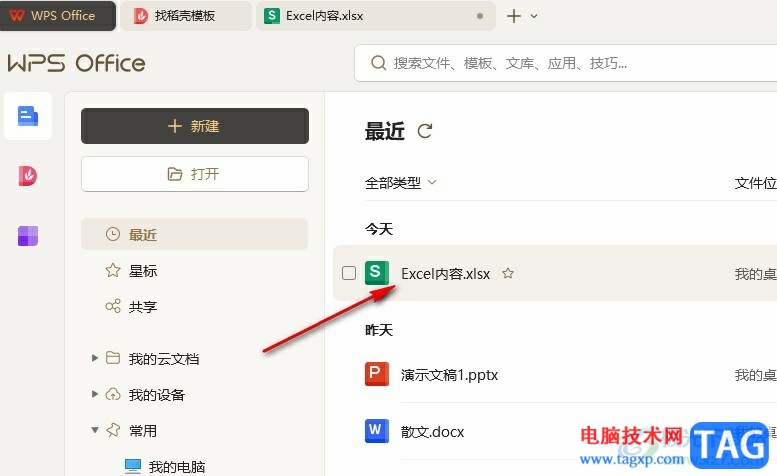The width and height of the screenshot is (777, 476).
Task: Click the green spreadsheet icon of Excel内容.xlsx
Action: 377,273
